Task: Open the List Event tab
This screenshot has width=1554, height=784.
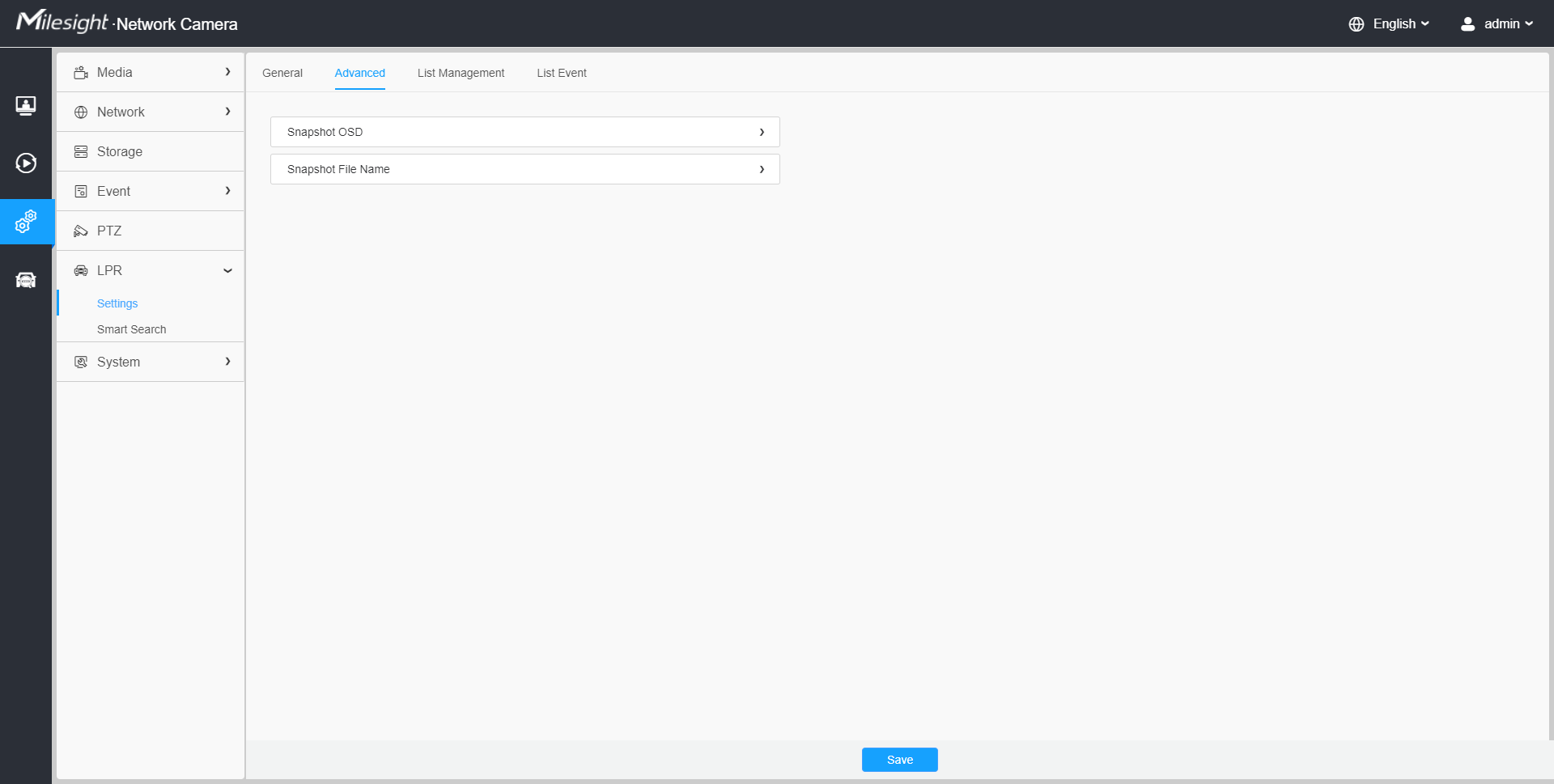Action: tap(562, 73)
